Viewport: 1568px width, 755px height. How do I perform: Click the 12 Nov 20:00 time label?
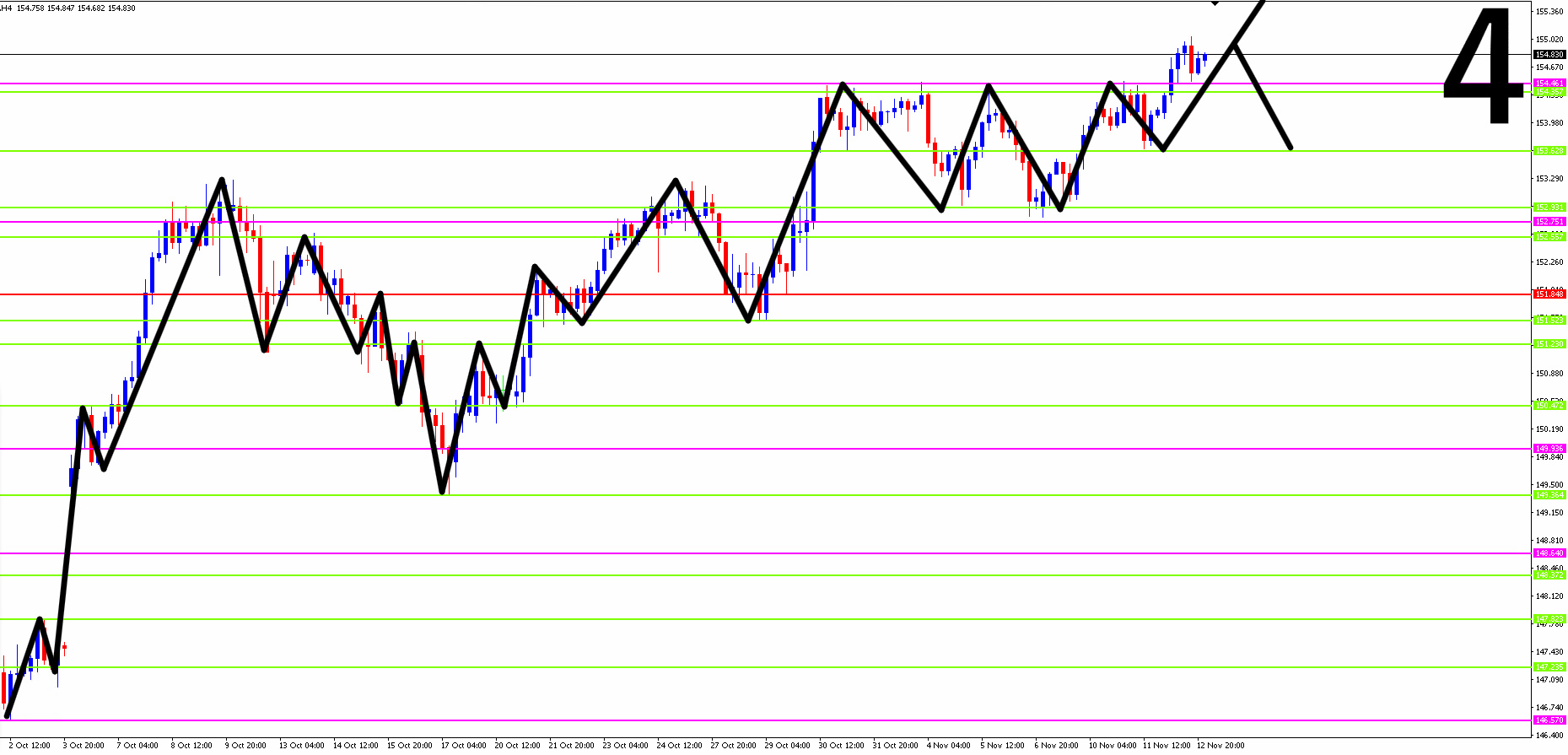1220,746
